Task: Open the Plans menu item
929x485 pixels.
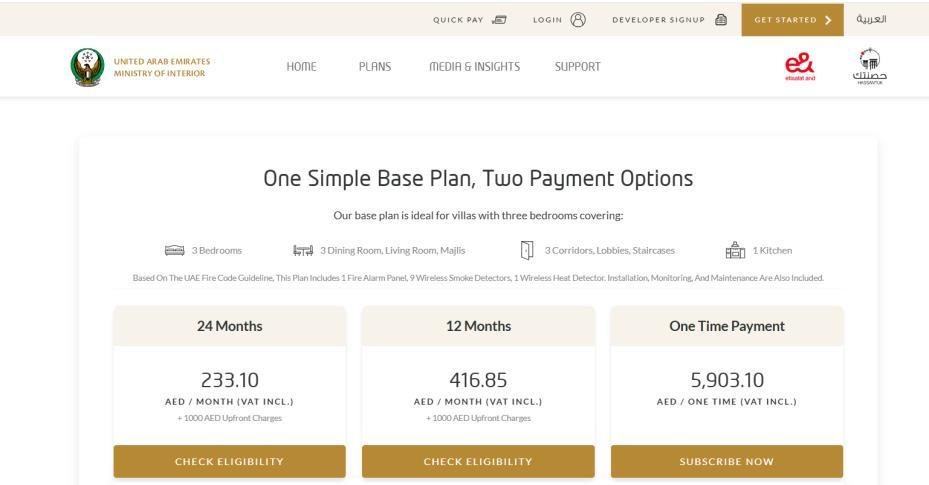Action: click(375, 67)
